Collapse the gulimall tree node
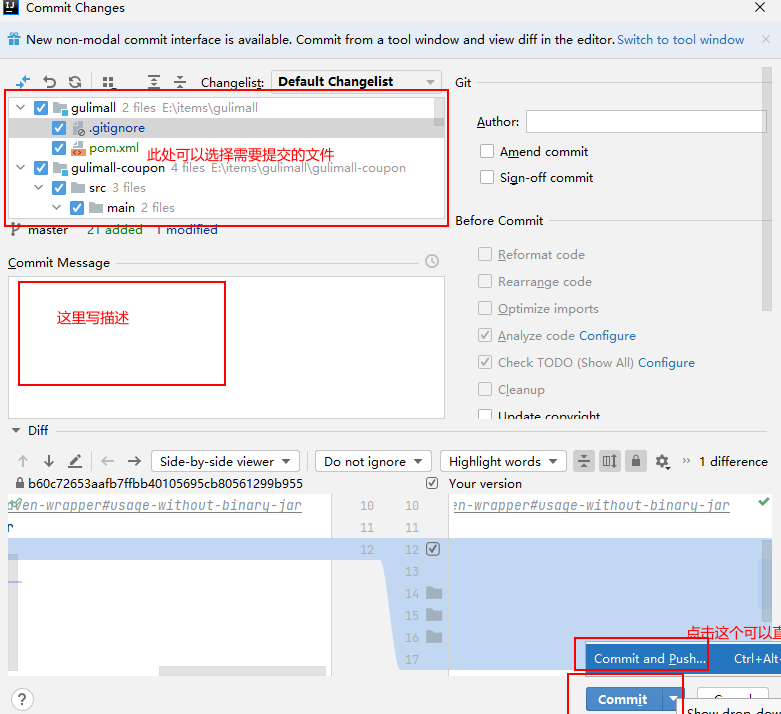Screen dimensions: 781x714 pyautogui.click(x=20, y=108)
